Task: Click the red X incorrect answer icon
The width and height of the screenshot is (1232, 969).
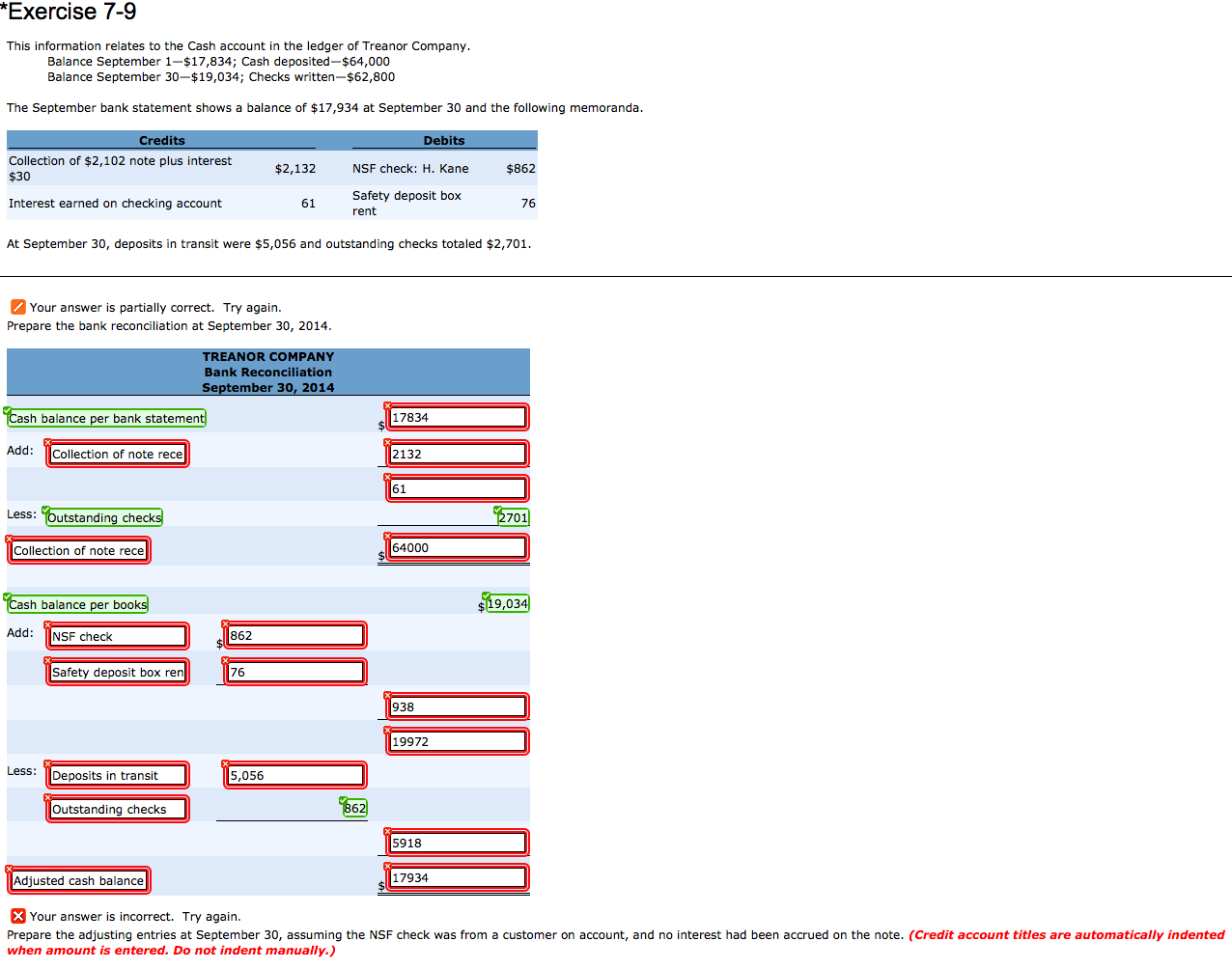Action: tap(17, 916)
